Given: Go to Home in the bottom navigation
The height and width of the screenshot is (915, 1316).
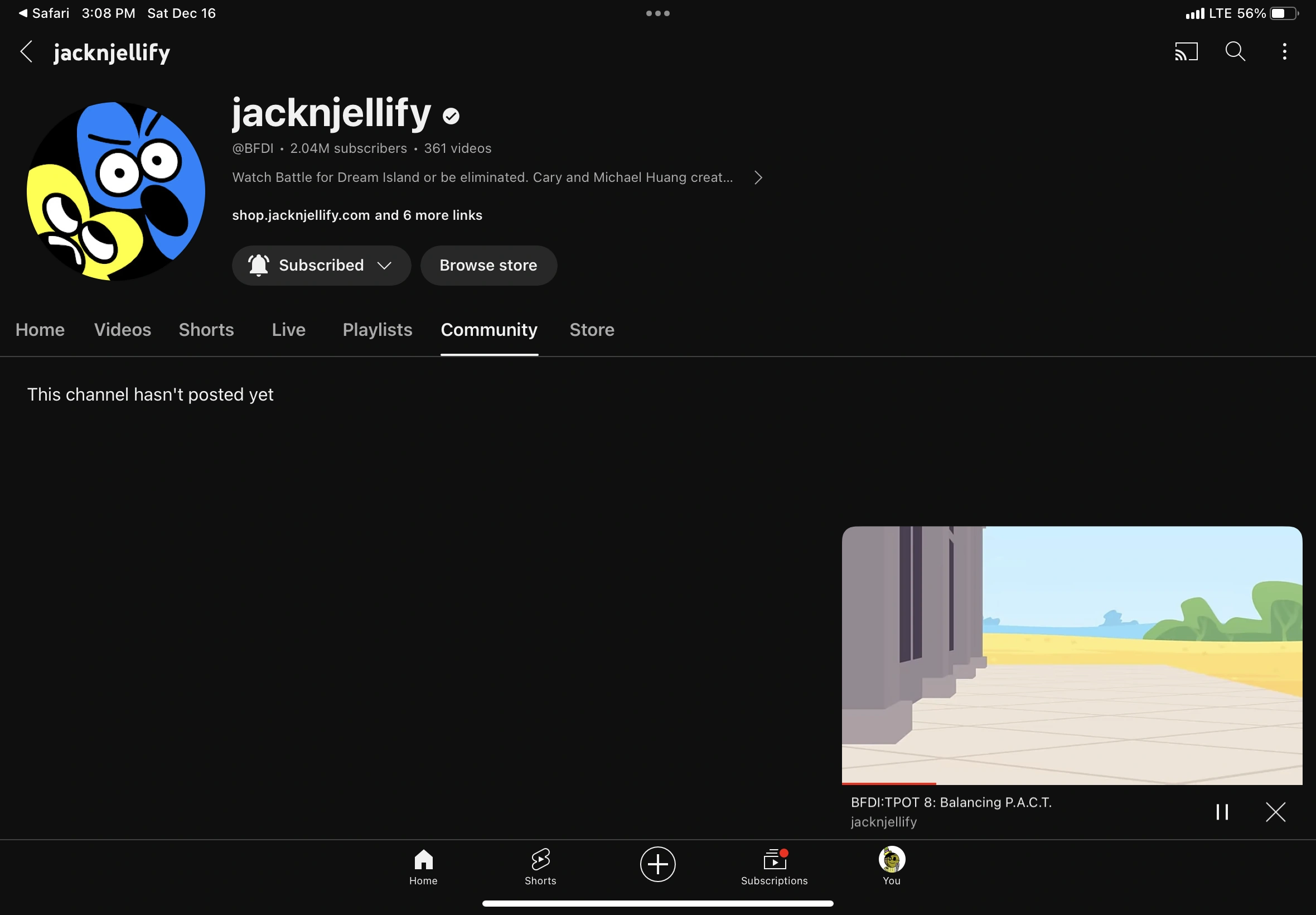Looking at the screenshot, I should pos(423,866).
